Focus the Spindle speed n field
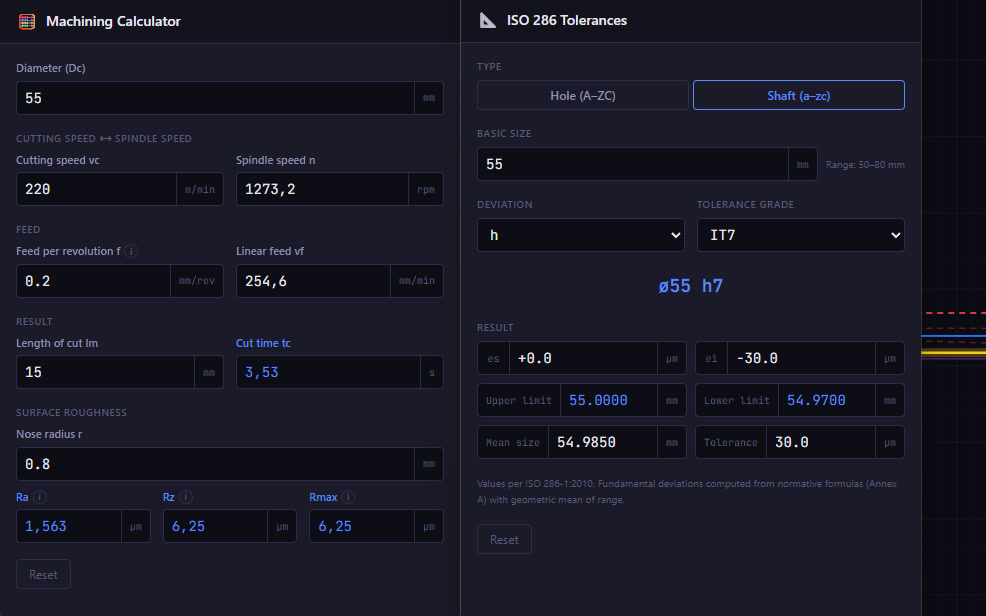 (x=322, y=189)
